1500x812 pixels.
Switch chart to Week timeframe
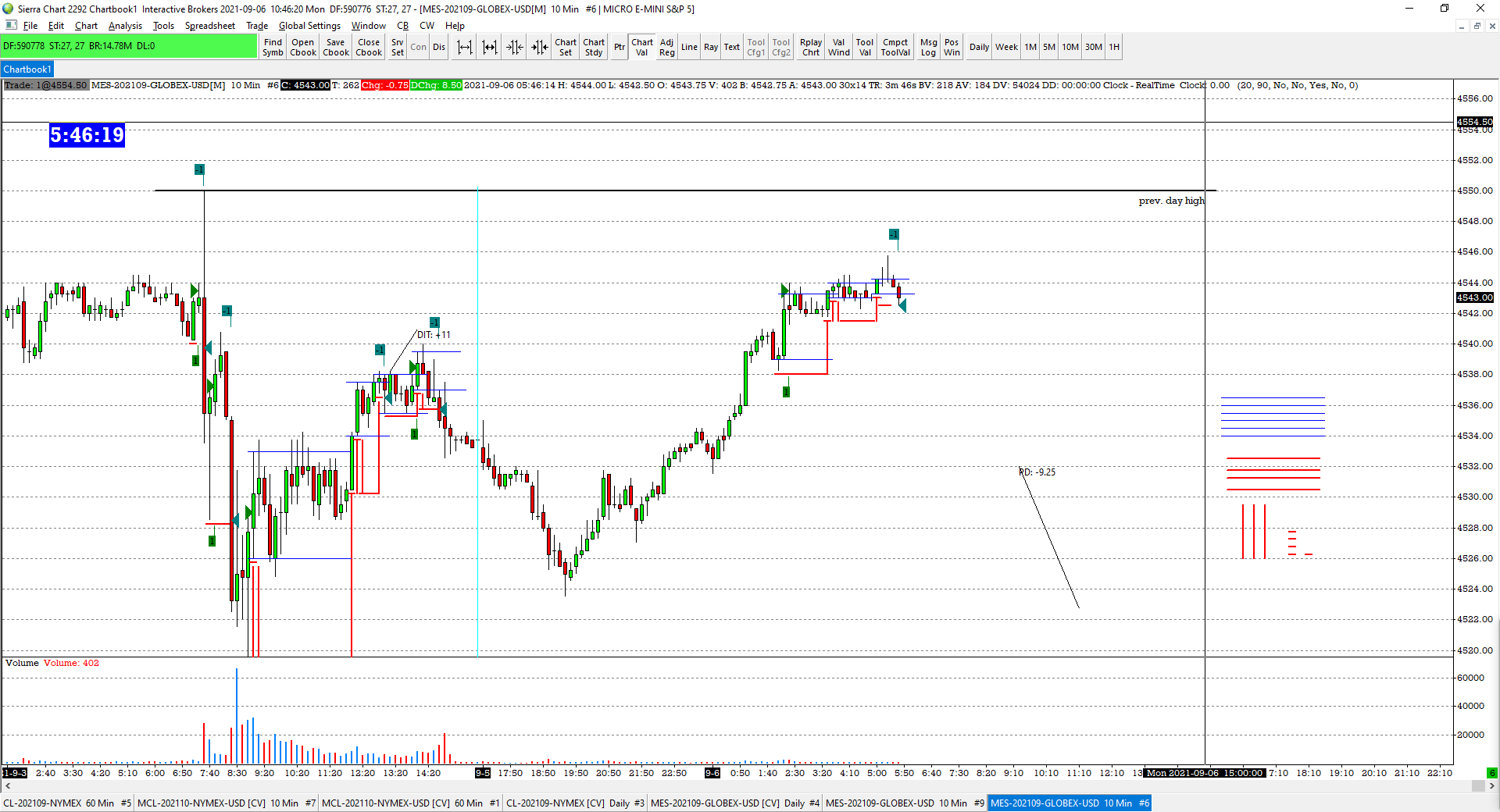[1006, 48]
